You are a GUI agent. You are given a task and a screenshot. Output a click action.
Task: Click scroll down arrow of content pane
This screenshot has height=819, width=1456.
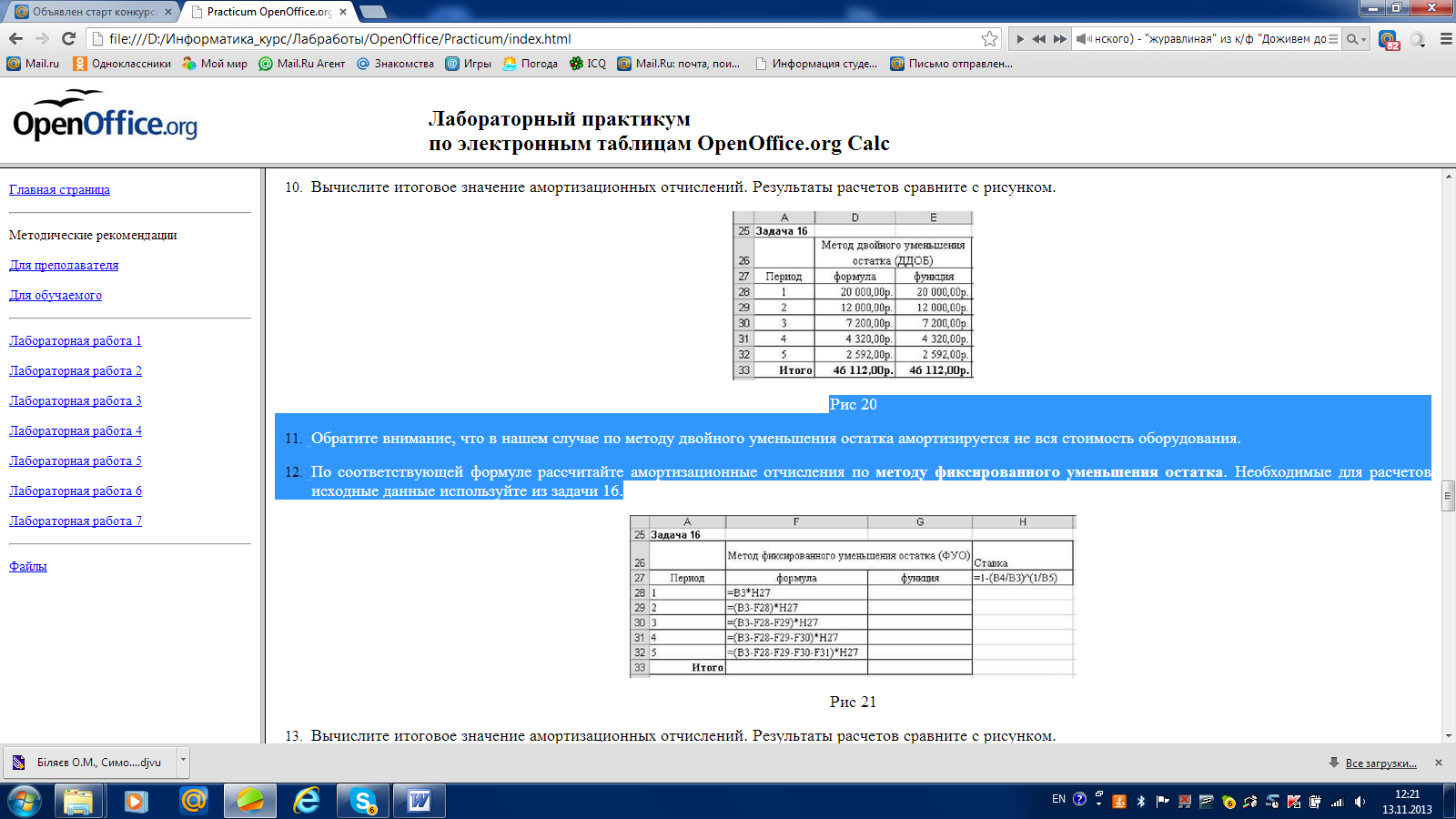point(1448,735)
